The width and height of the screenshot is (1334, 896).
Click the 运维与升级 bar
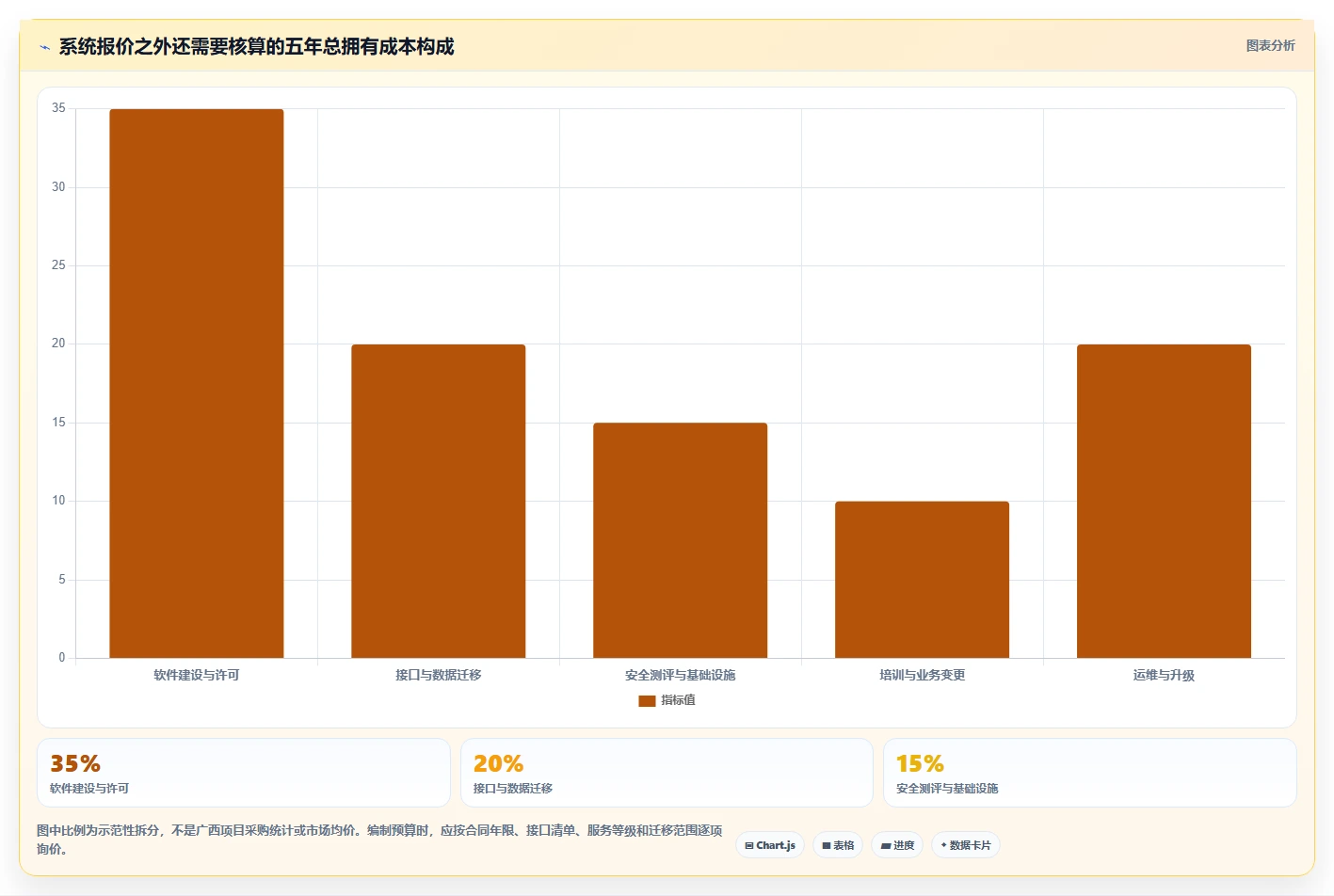pyautogui.click(x=1164, y=501)
